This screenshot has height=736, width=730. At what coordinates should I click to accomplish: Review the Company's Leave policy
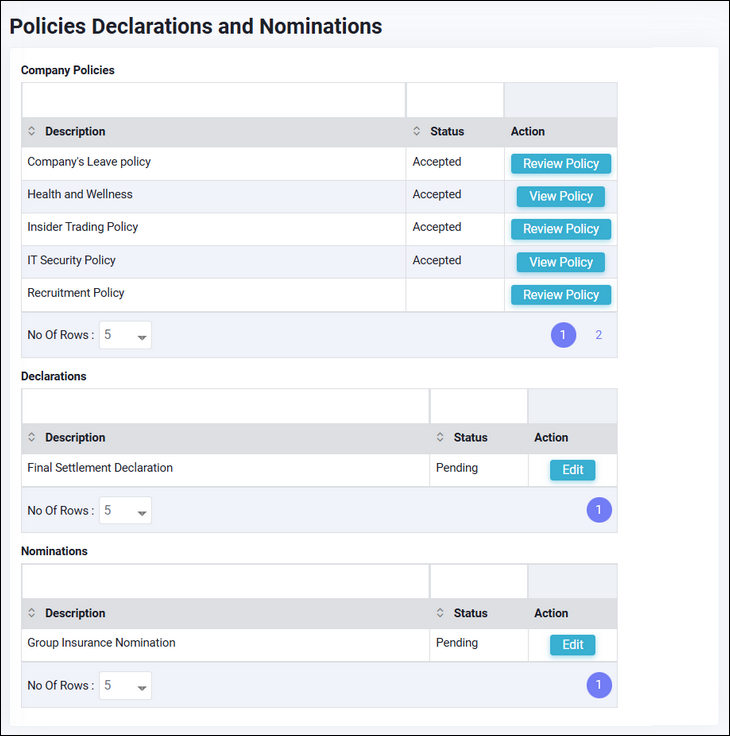(560, 164)
